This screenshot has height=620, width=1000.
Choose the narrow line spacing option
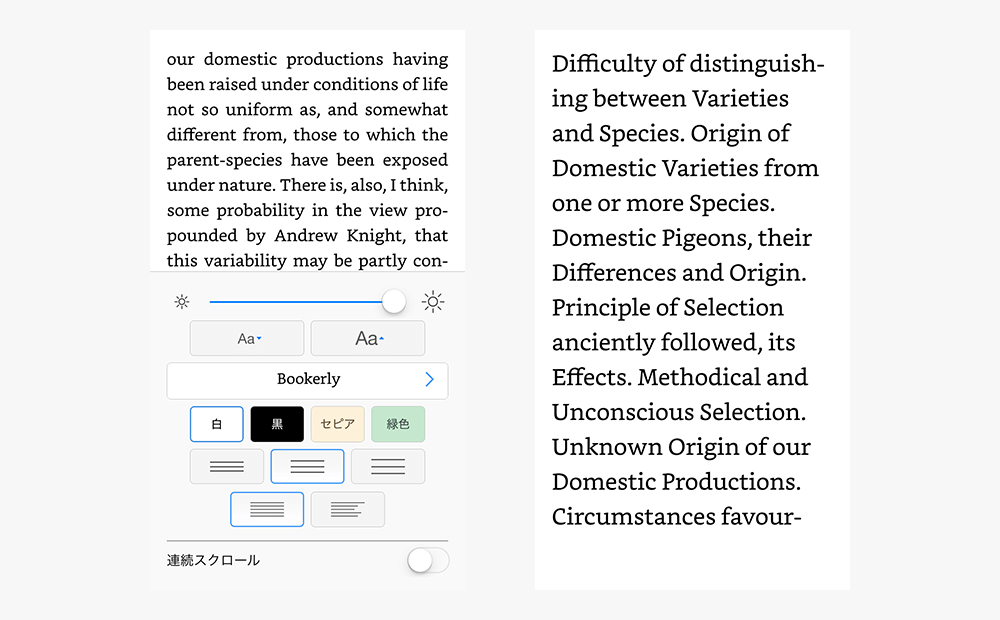click(226, 466)
